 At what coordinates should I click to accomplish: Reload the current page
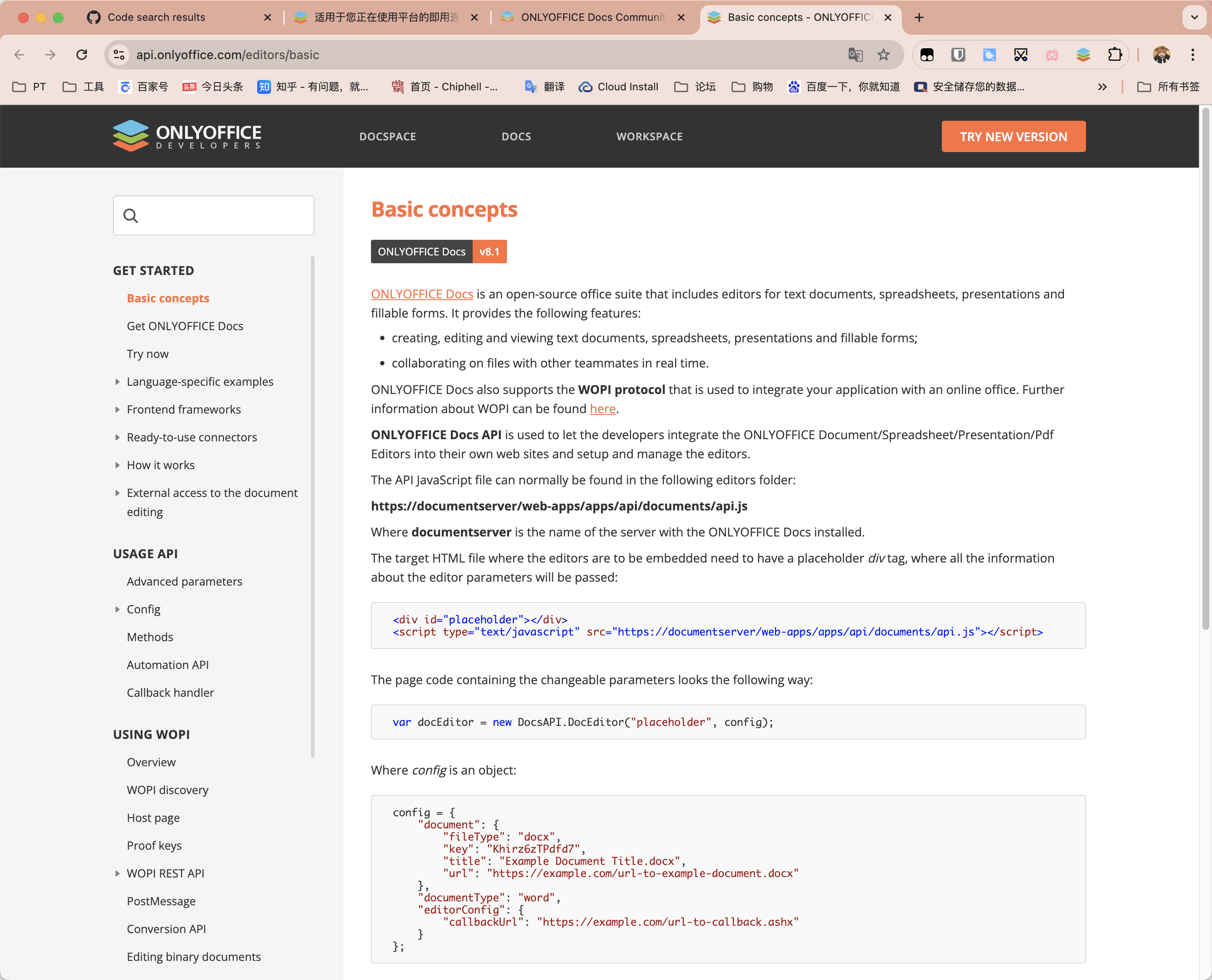pos(82,55)
